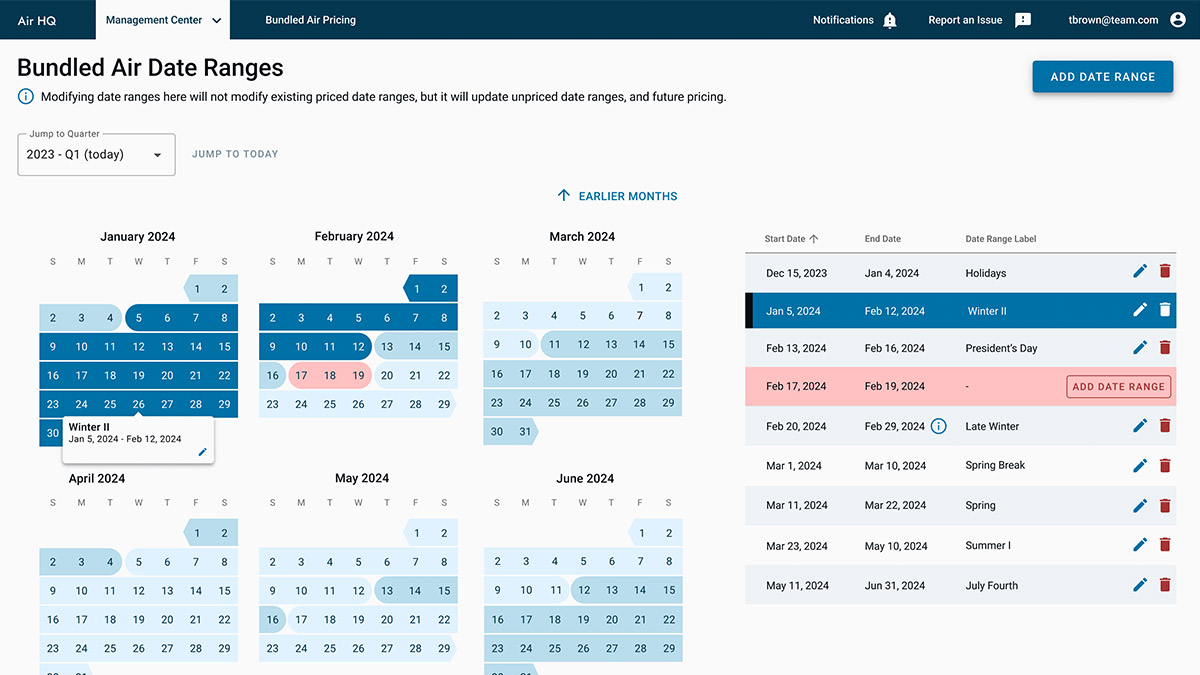
Task: Edit the Spring date range row
Action: click(1140, 505)
